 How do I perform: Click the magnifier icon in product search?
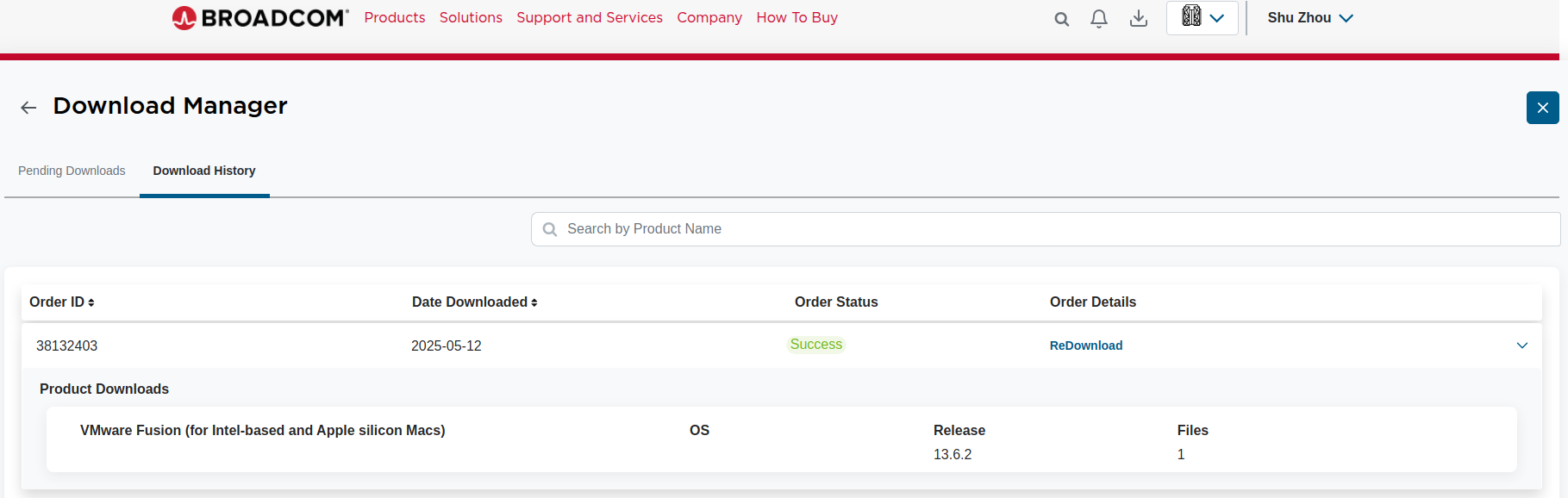pos(550,229)
